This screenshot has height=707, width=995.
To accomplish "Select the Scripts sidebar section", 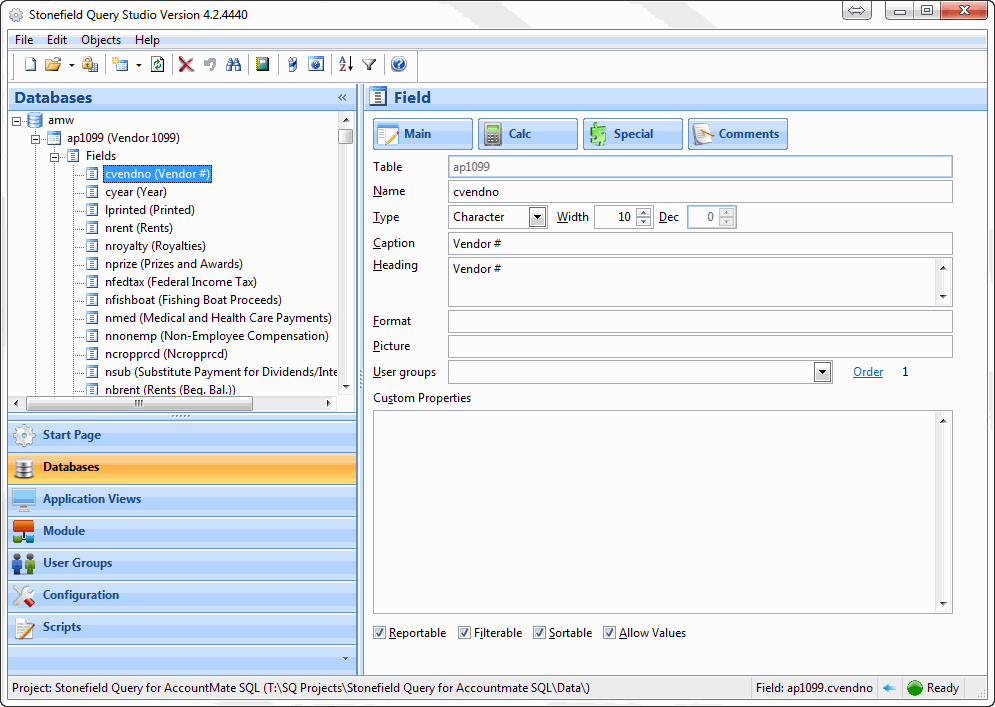I will (181, 627).
